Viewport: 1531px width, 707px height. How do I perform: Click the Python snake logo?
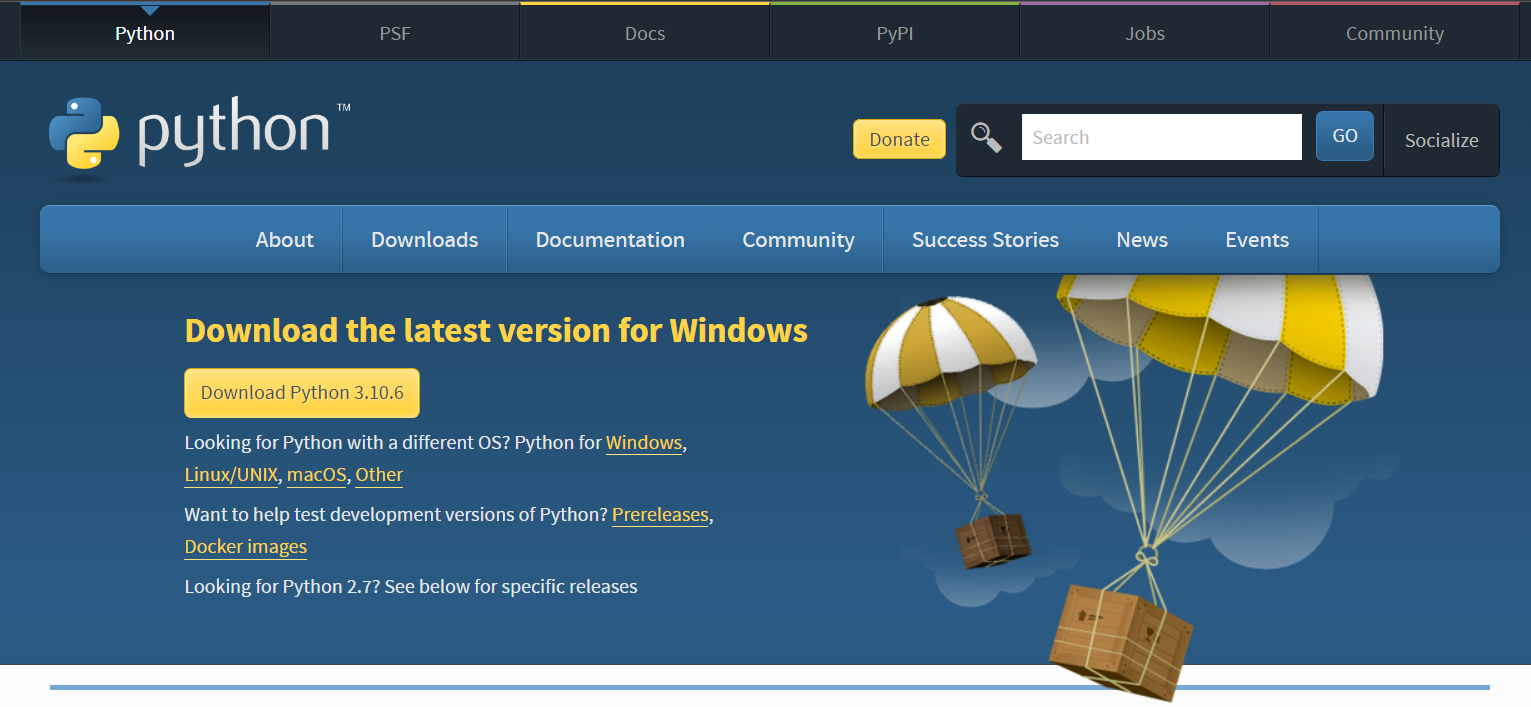pos(84,133)
